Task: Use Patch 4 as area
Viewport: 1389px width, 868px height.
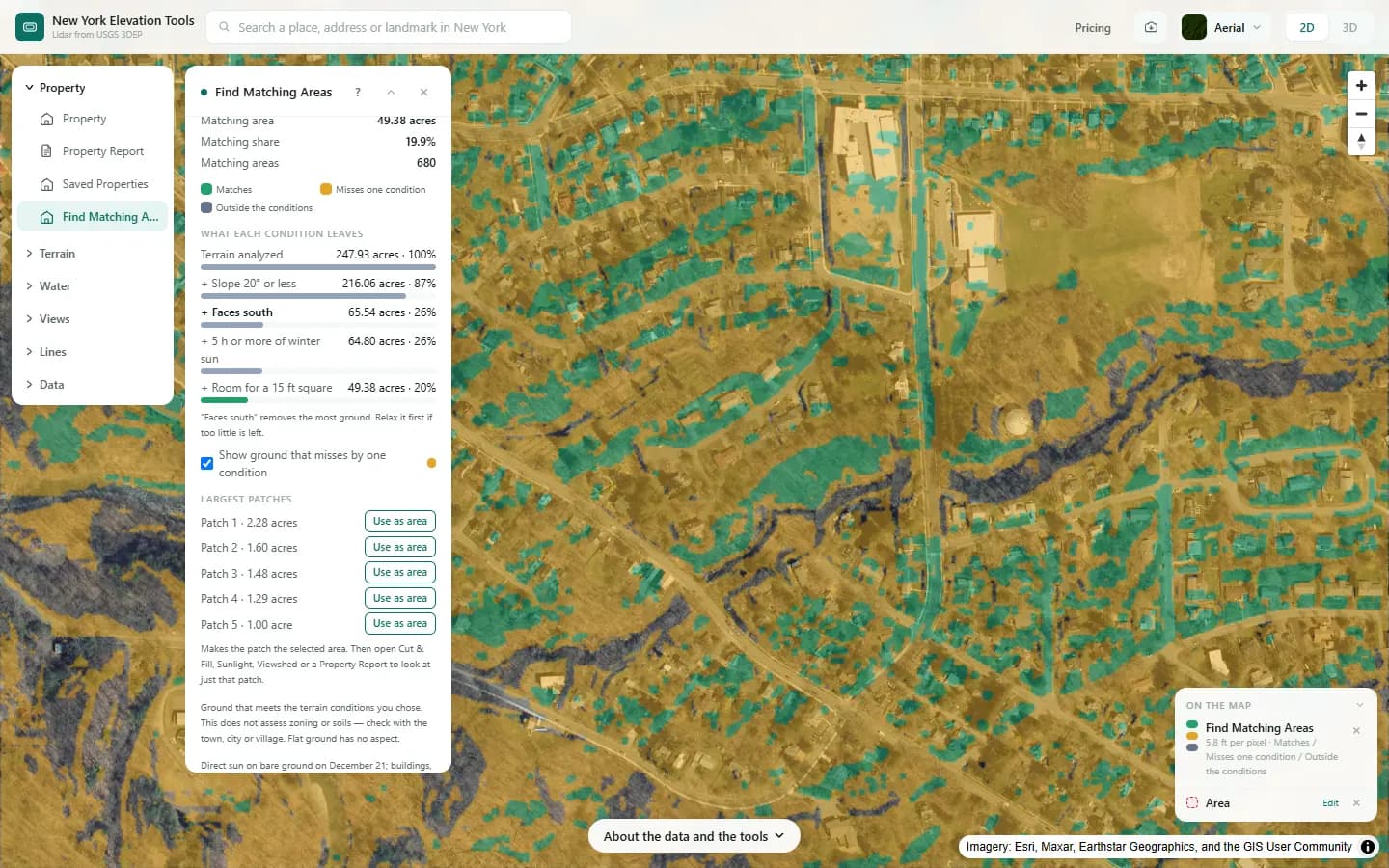Action: click(x=400, y=598)
